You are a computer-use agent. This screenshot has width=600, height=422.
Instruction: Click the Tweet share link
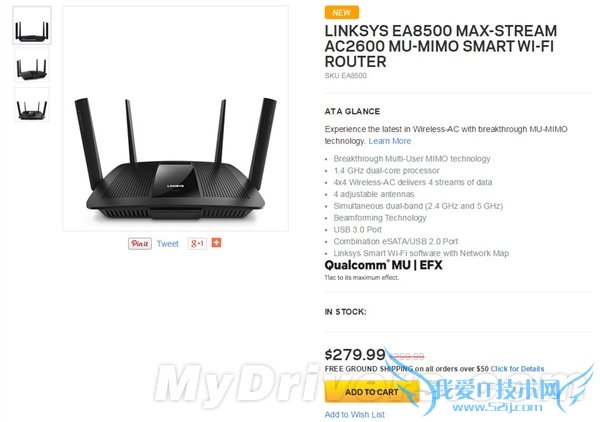coord(168,244)
